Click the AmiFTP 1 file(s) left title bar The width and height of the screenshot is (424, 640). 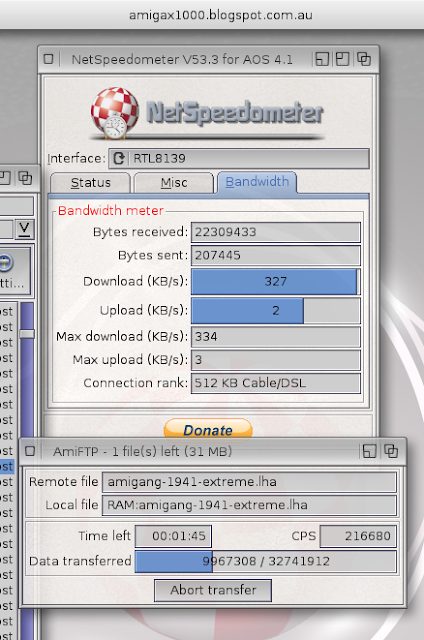(142, 451)
